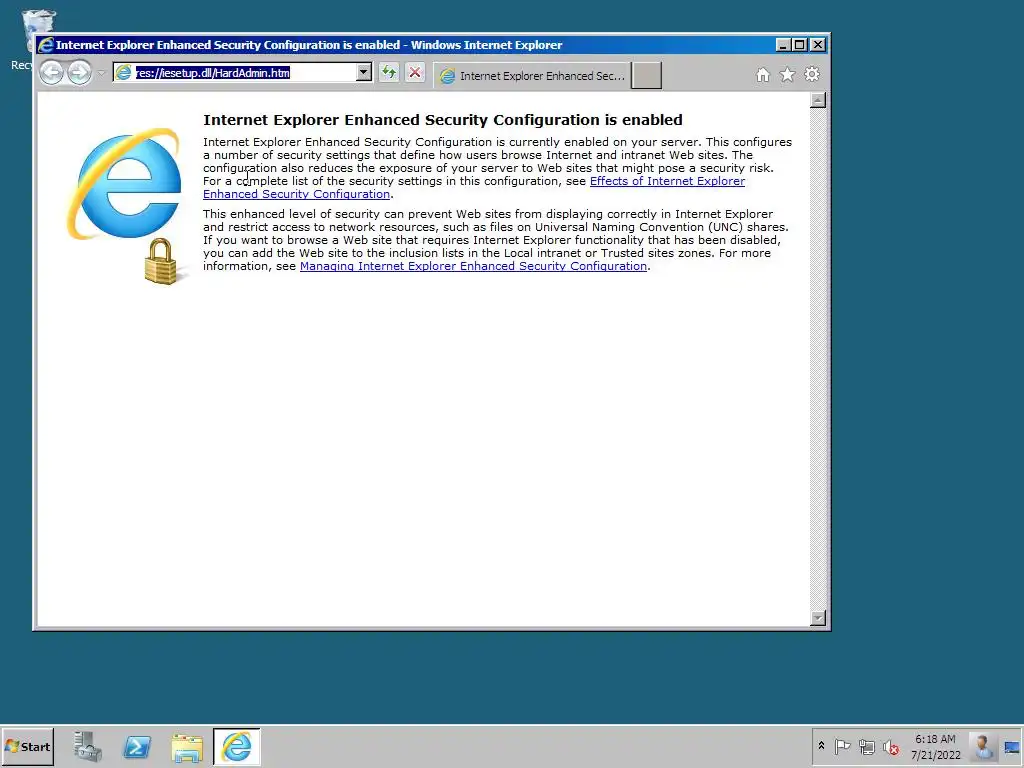Switch to the Internet Explorer Enhanced Sec... tab
Viewport: 1024px width, 768px height.
tap(532, 76)
